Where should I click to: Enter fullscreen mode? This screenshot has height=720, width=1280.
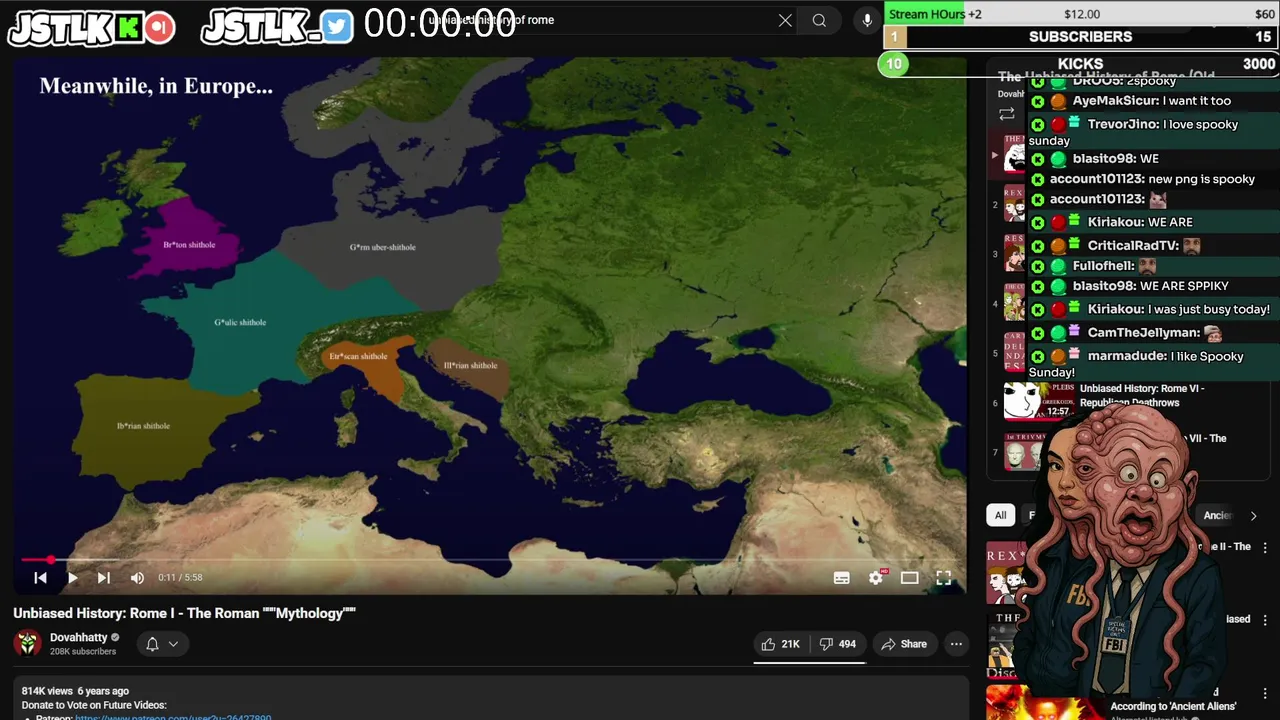[x=943, y=578]
